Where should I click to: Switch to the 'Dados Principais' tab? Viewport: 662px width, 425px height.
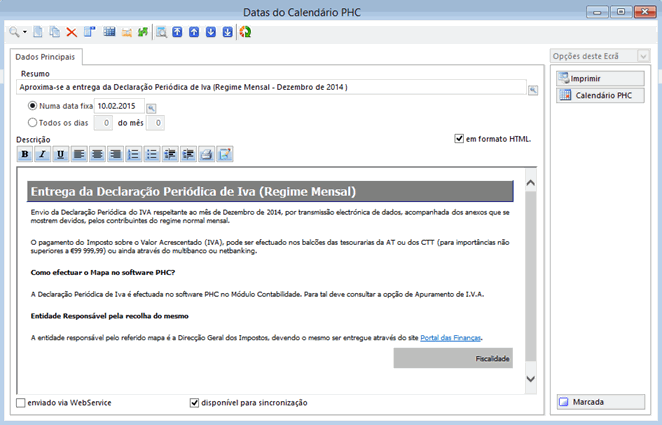point(50,57)
